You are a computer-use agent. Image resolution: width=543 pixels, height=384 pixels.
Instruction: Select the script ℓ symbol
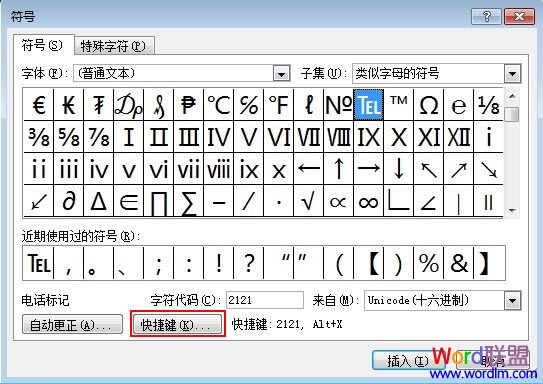(x=309, y=105)
